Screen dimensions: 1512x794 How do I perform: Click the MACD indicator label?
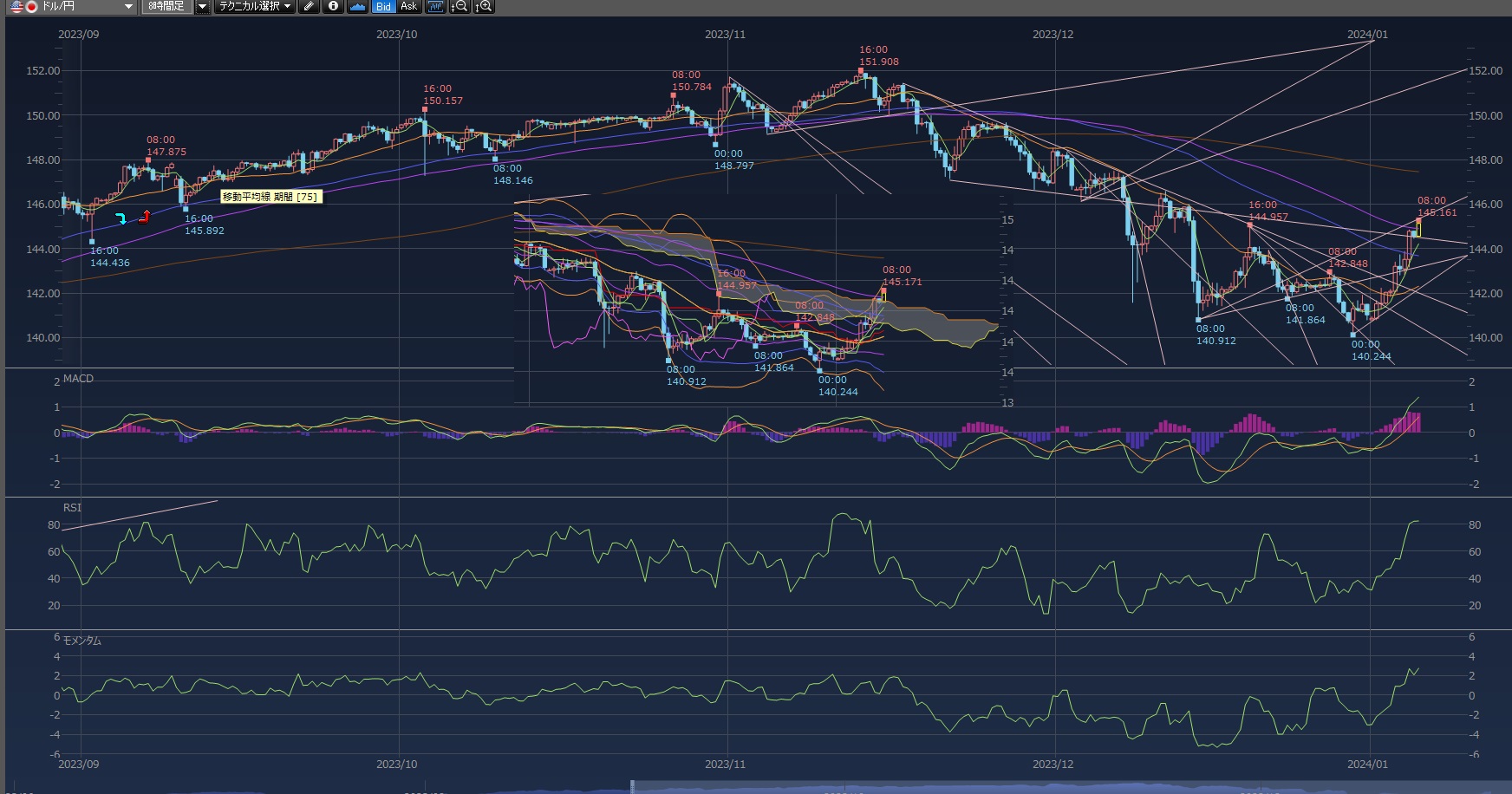(78, 379)
